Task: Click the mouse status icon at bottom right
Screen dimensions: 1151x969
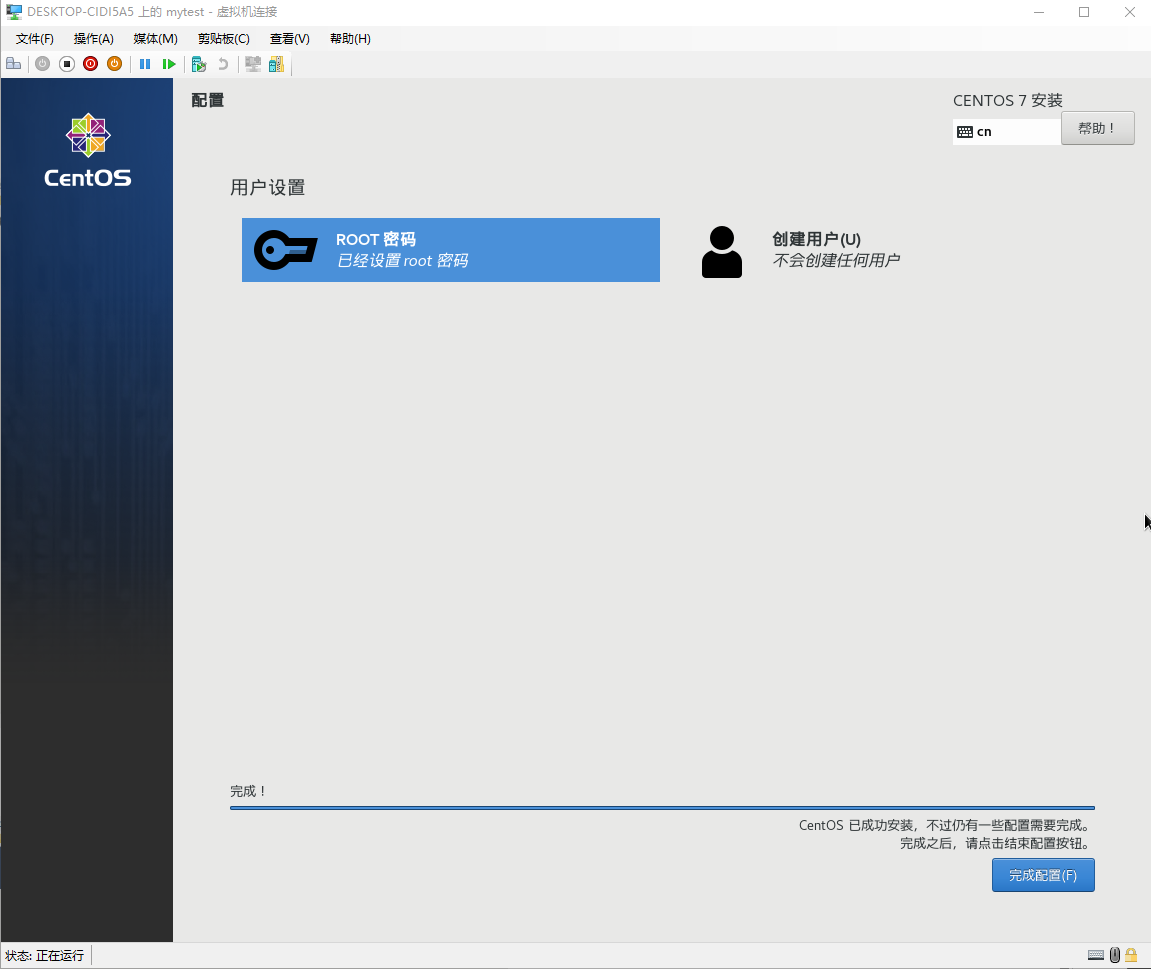Action: pyautogui.click(x=1115, y=955)
